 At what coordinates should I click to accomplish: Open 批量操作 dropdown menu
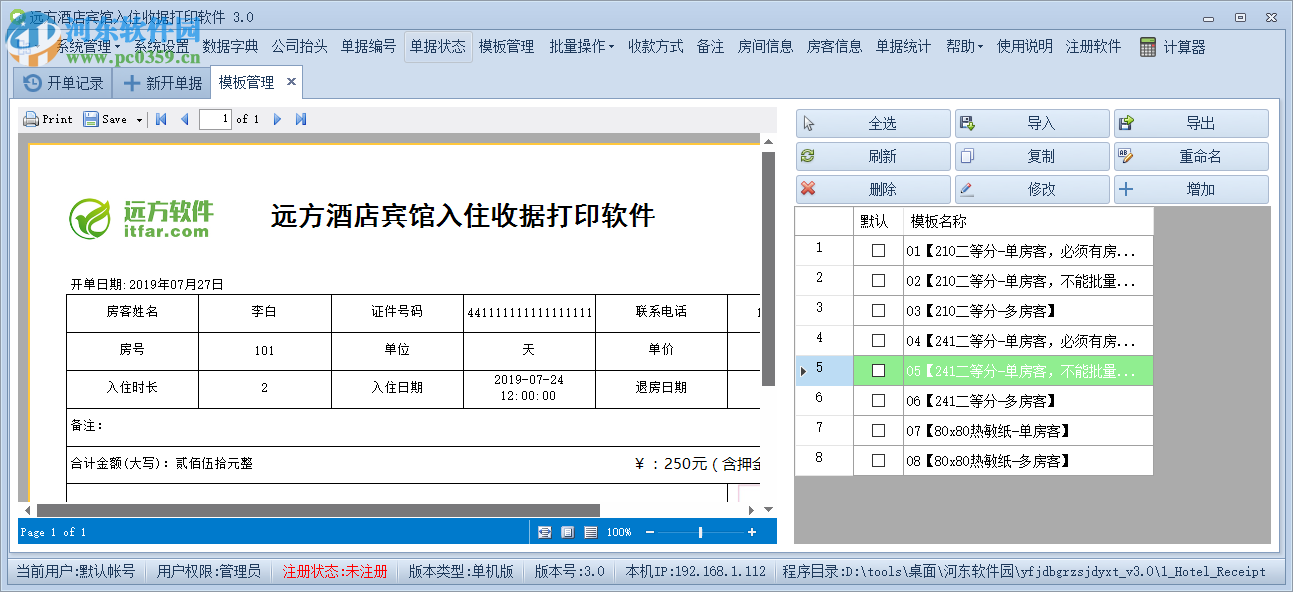tap(582, 46)
